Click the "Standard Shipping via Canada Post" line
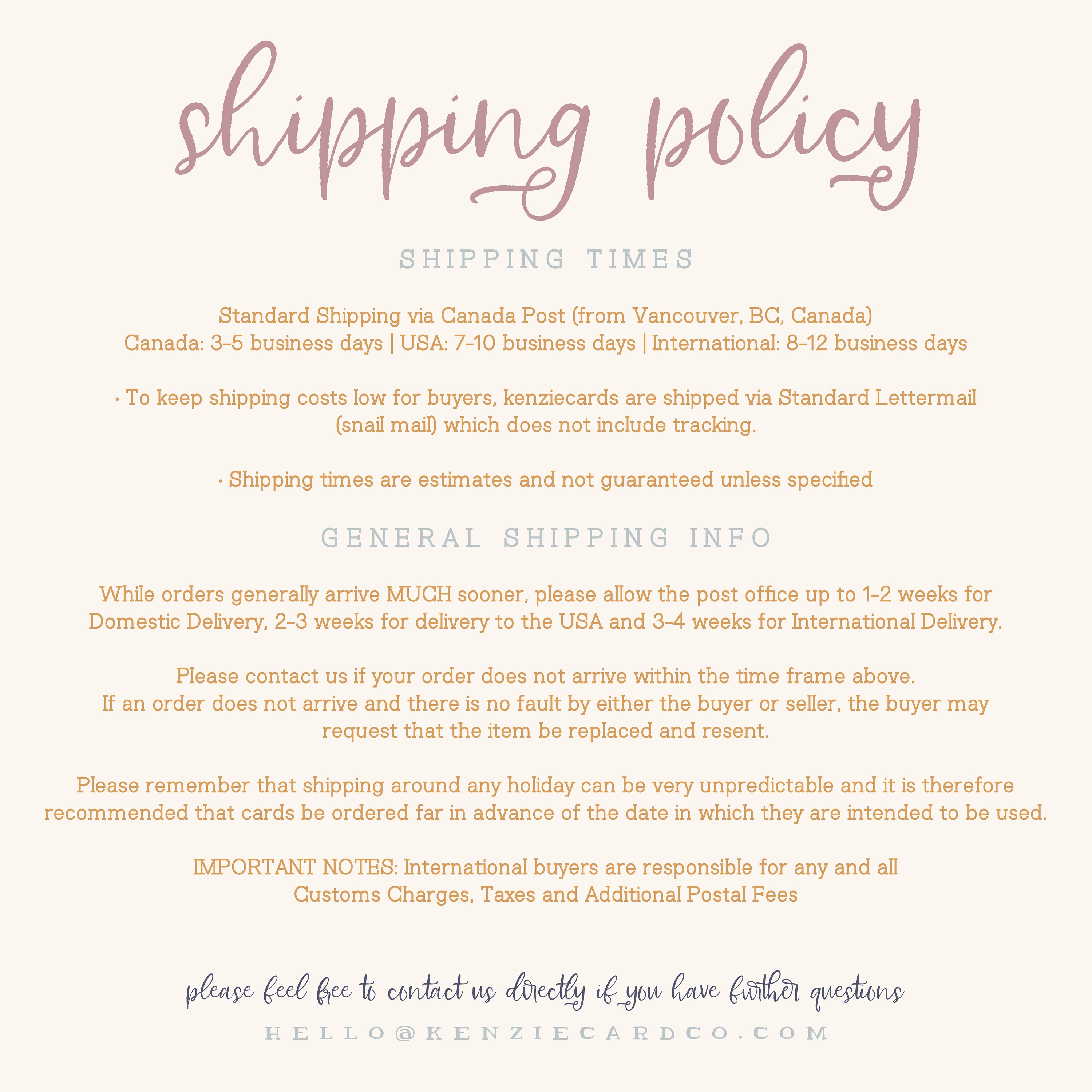The image size is (1092, 1092). tap(545, 316)
